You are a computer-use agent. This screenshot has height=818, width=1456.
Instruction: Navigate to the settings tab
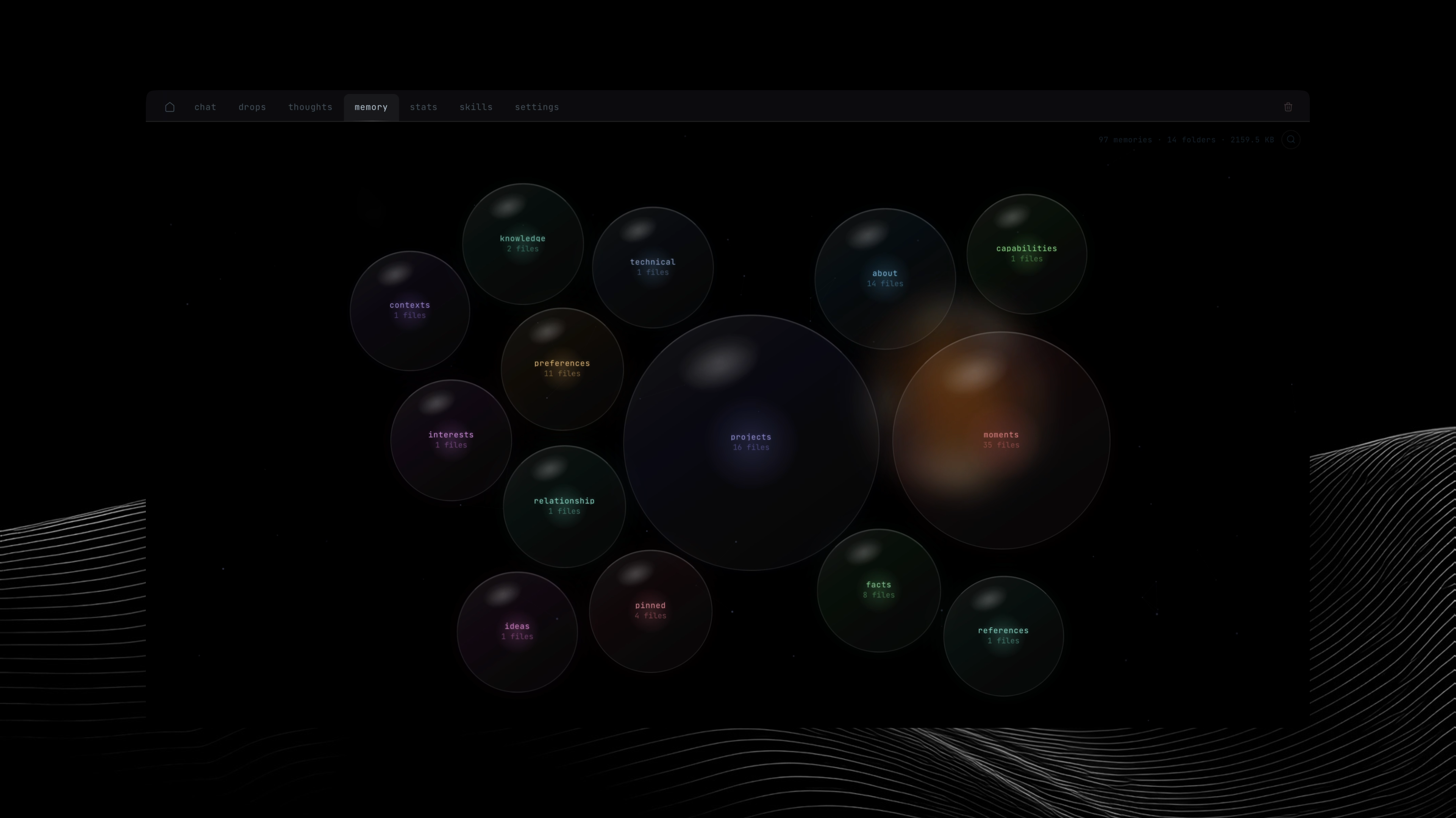(x=536, y=107)
